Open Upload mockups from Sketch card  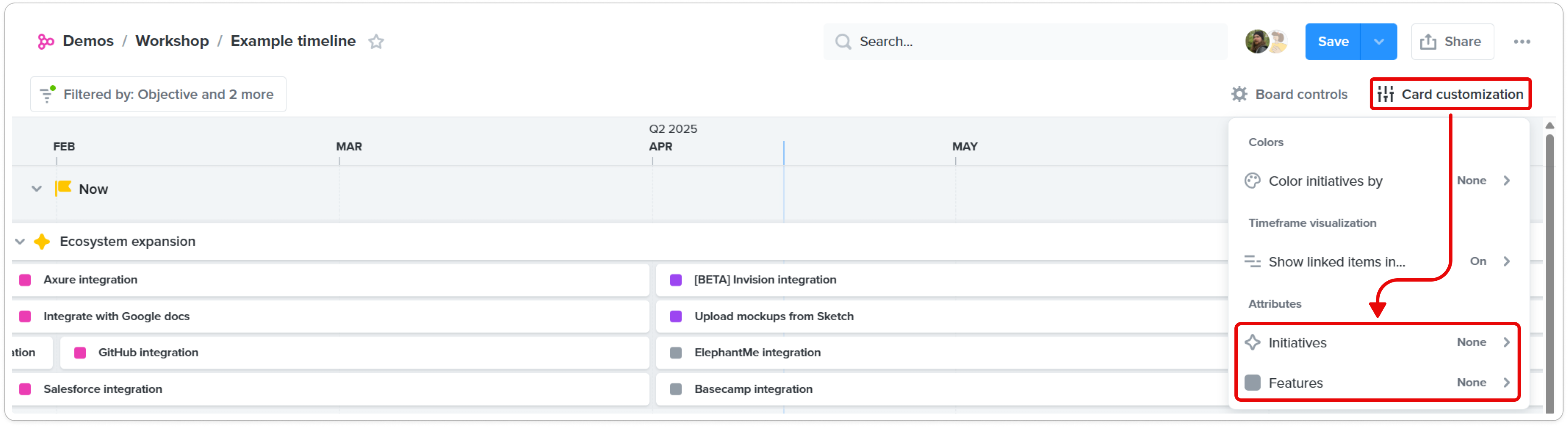pyautogui.click(x=942, y=316)
